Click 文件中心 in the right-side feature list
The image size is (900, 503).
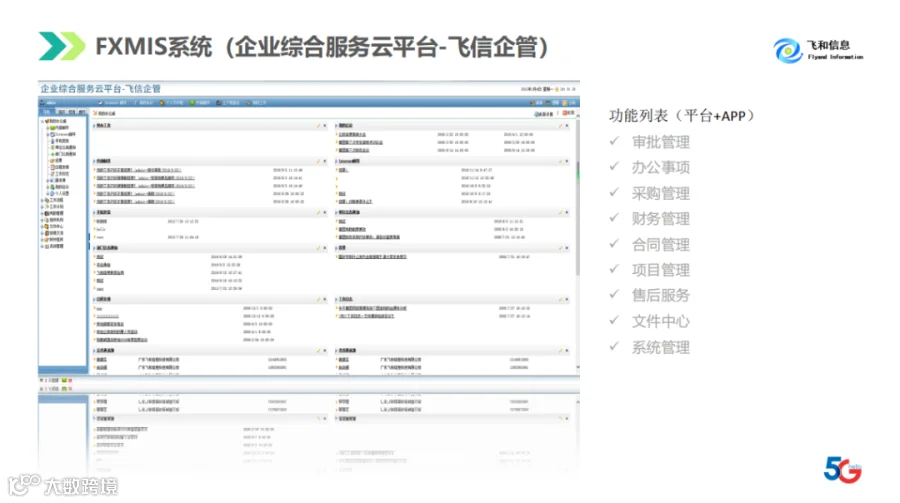click(661, 321)
